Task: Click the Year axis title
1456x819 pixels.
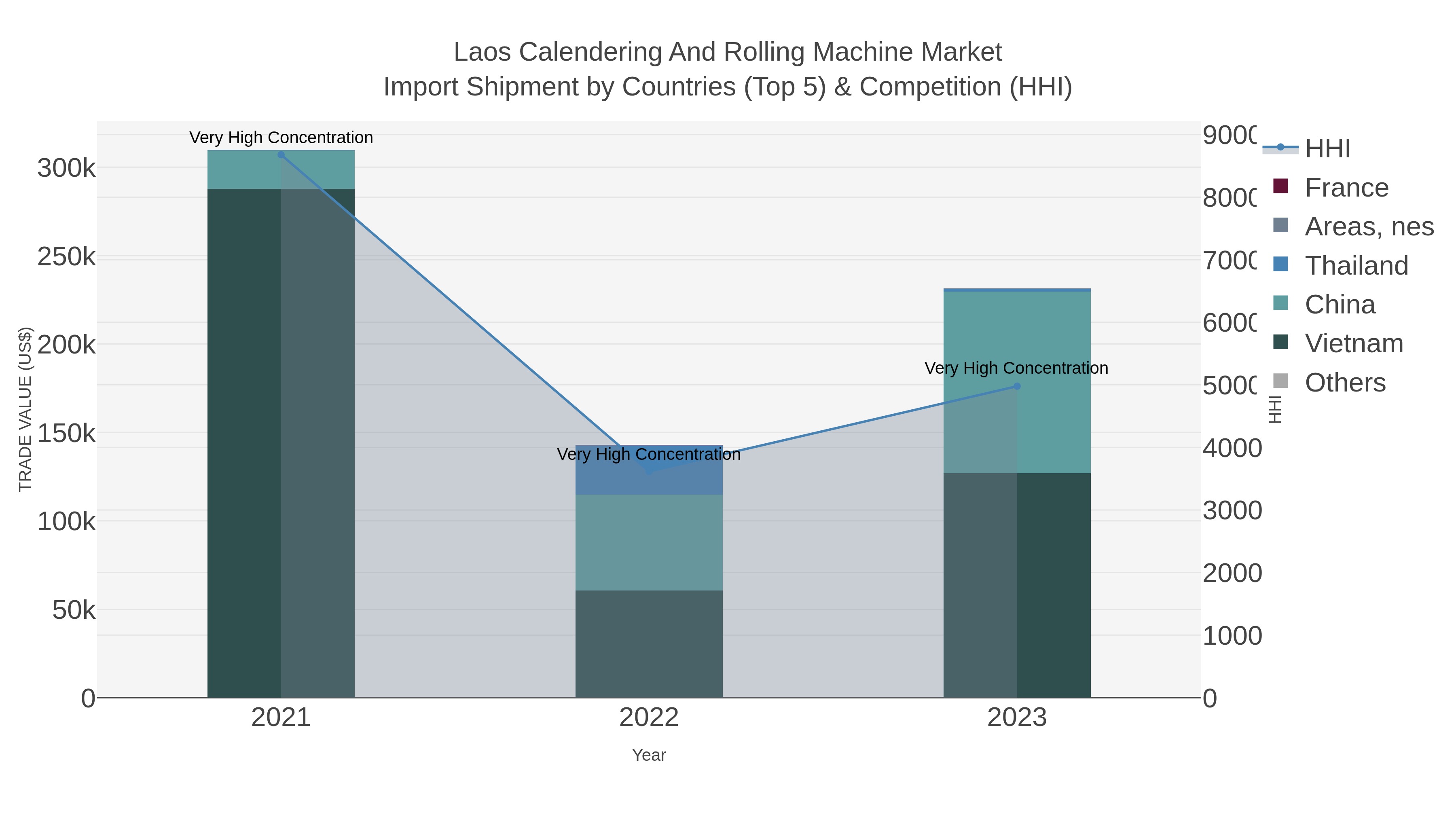Action: coord(649,755)
